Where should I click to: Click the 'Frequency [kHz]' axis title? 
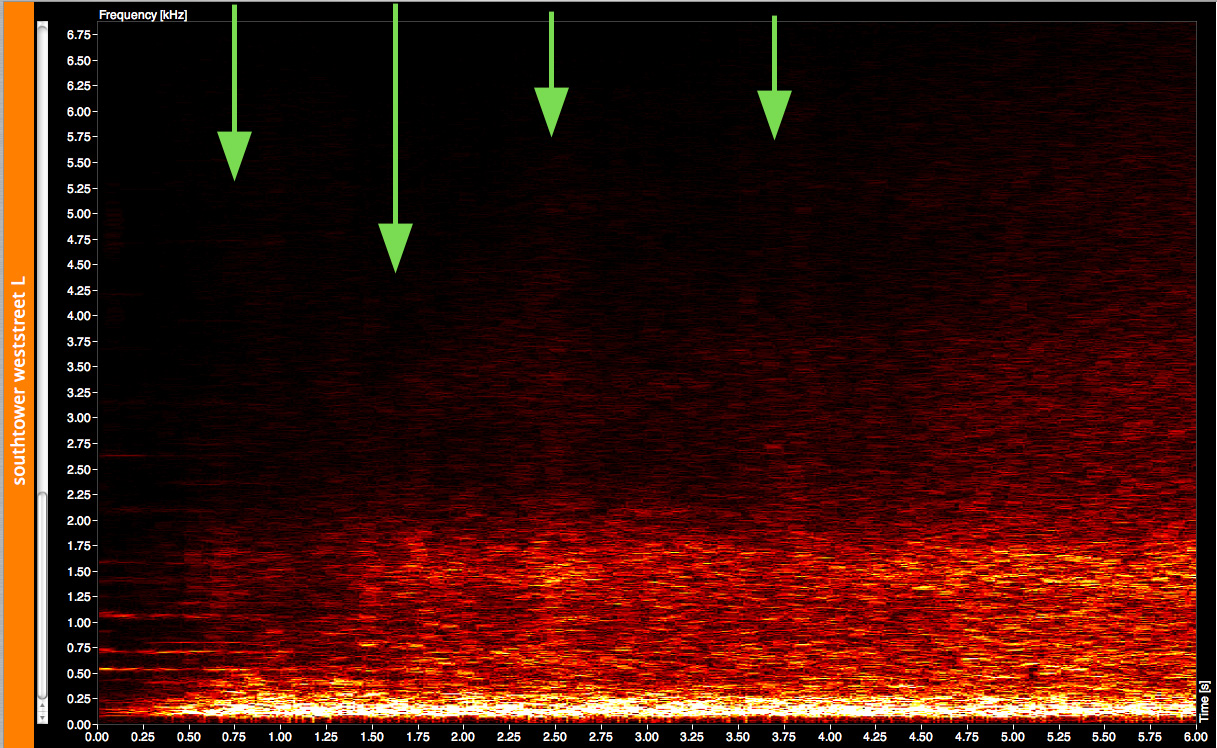tap(143, 15)
